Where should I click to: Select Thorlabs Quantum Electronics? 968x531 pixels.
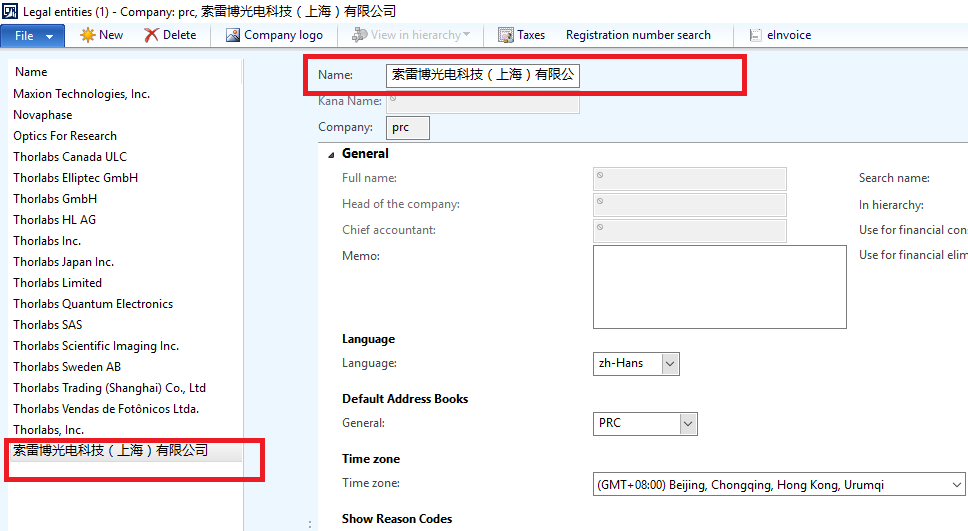tap(93, 304)
